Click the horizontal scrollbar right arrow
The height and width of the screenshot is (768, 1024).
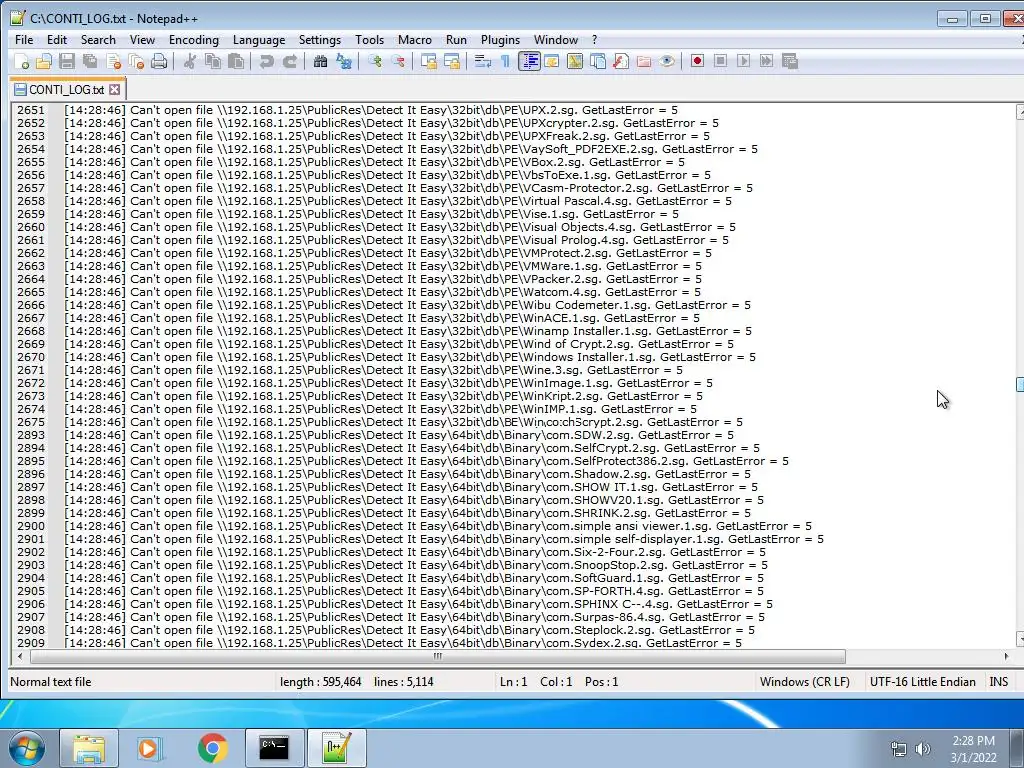tap(1006, 656)
